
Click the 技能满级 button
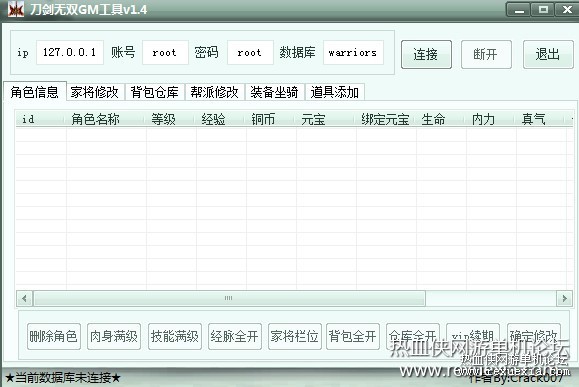175,336
